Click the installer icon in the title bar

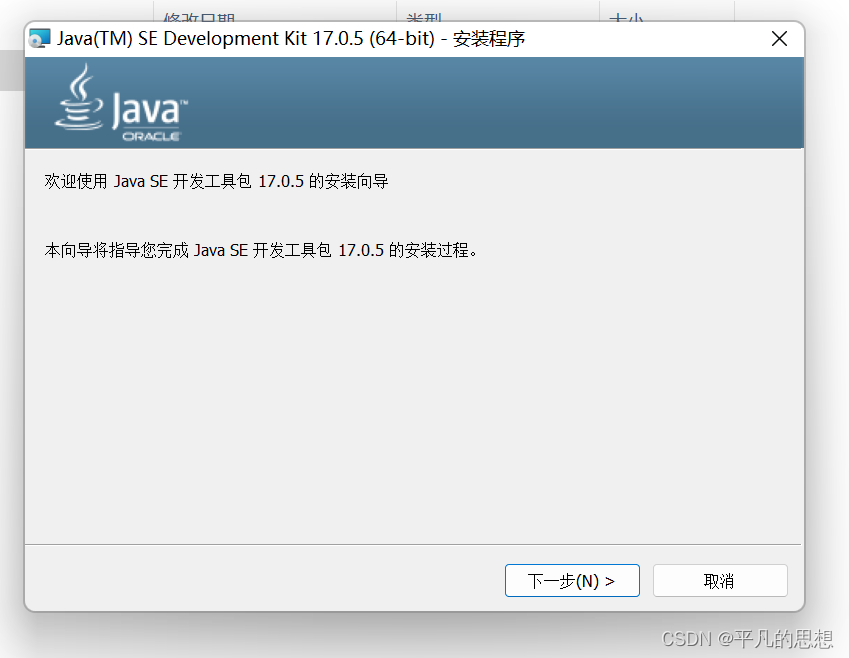tap(40, 38)
